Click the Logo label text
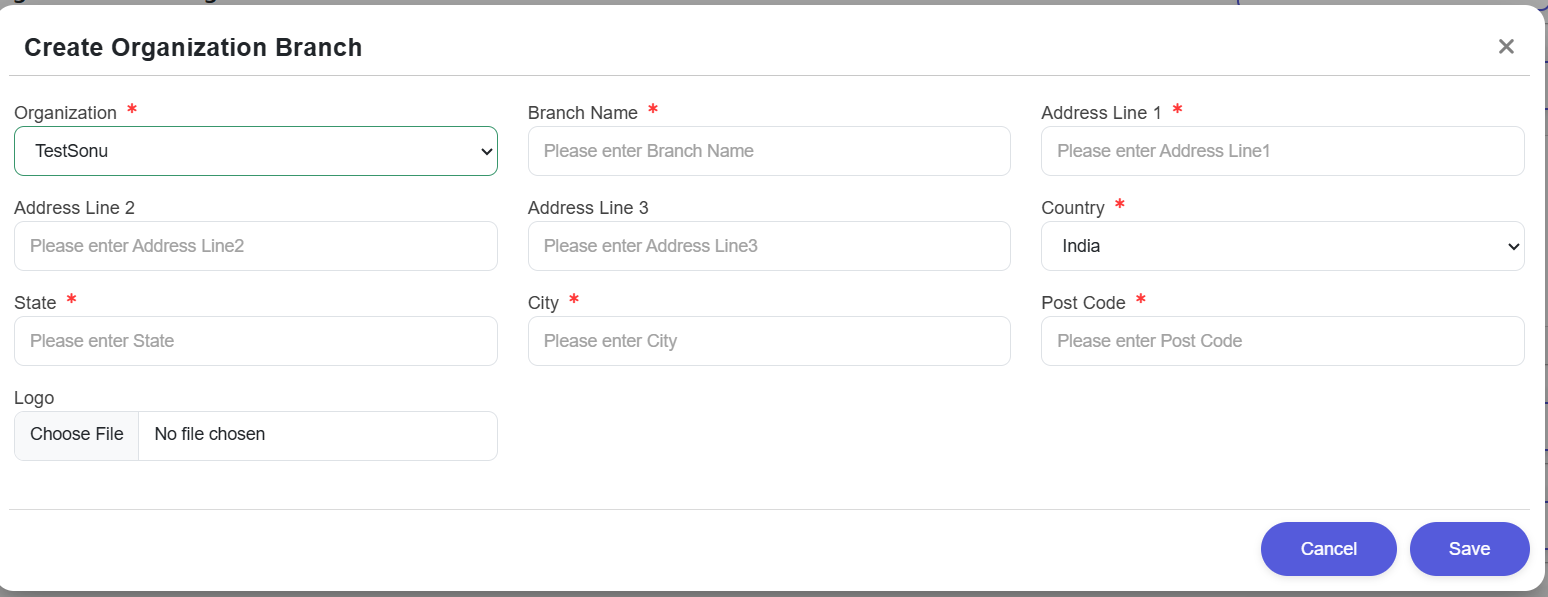This screenshot has height=597, width=1548. (34, 398)
